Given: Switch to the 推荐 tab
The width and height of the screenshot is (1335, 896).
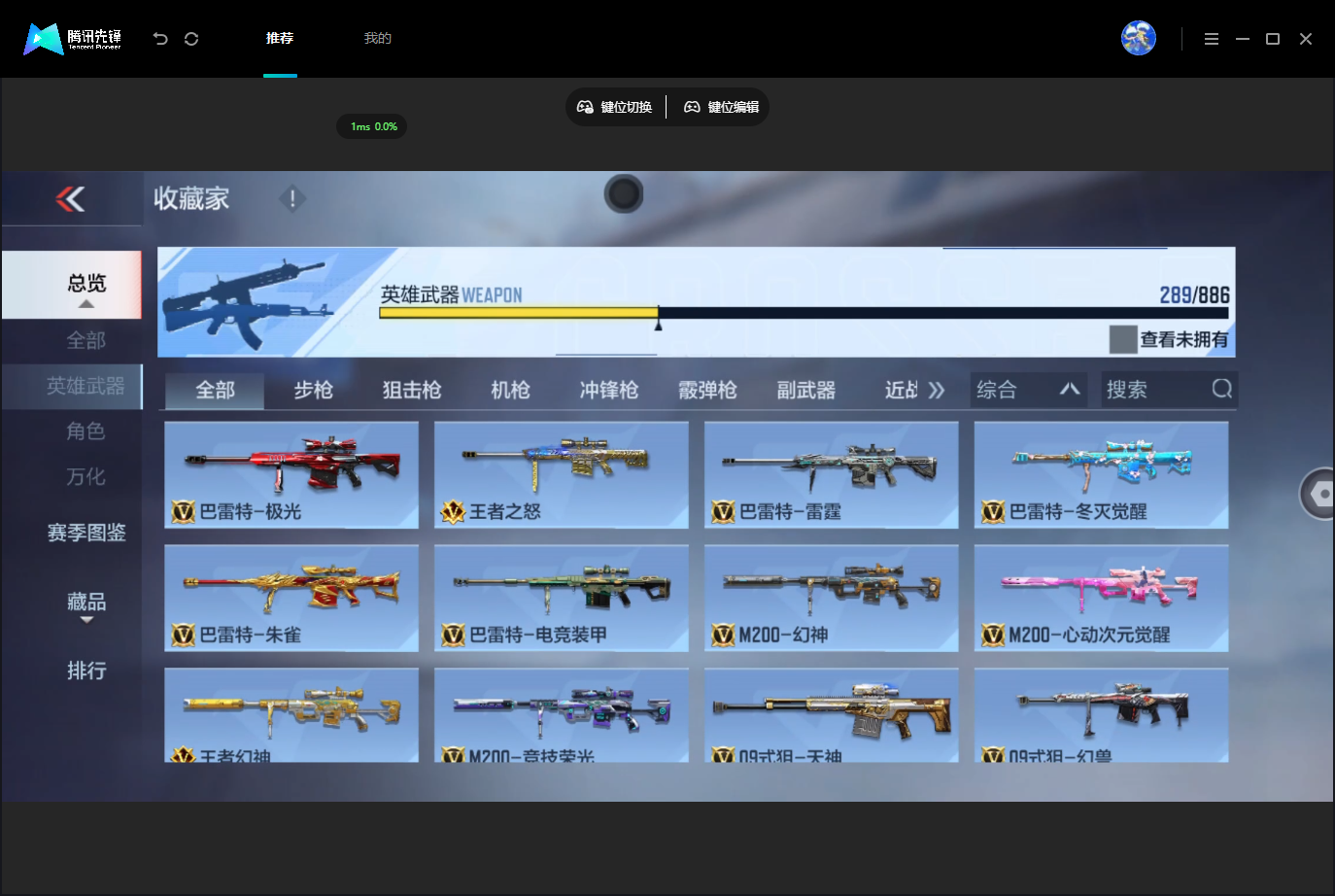Looking at the screenshot, I should (x=280, y=38).
